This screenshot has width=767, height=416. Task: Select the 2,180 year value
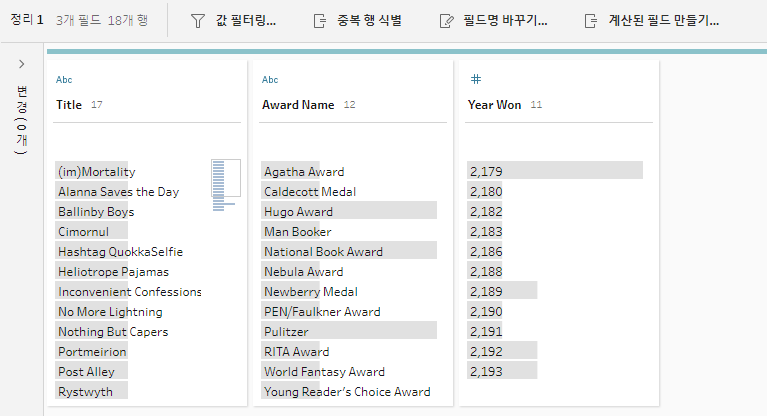point(486,192)
